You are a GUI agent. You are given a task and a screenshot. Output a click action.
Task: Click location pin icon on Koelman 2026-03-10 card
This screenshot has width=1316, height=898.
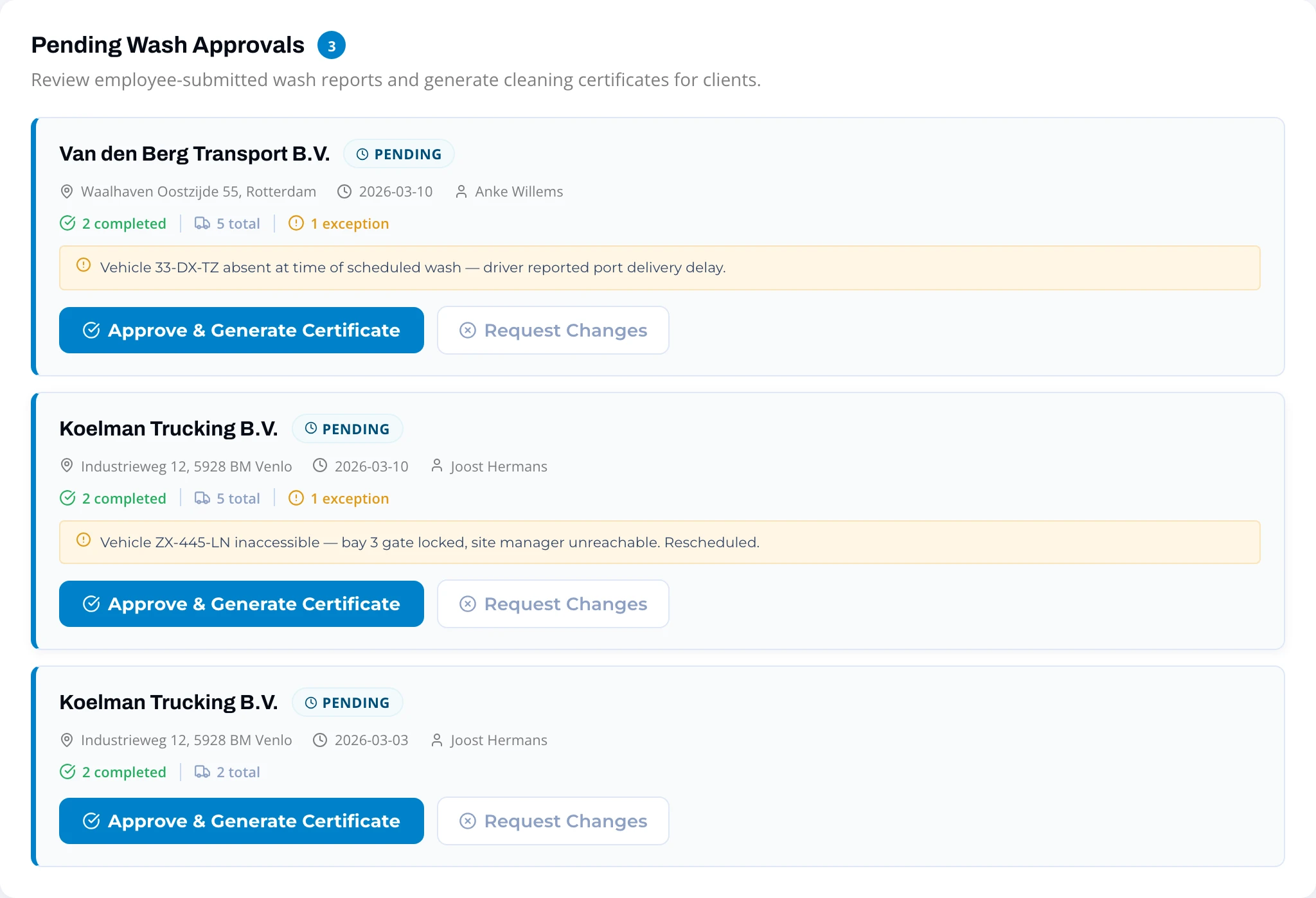pyautogui.click(x=67, y=466)
